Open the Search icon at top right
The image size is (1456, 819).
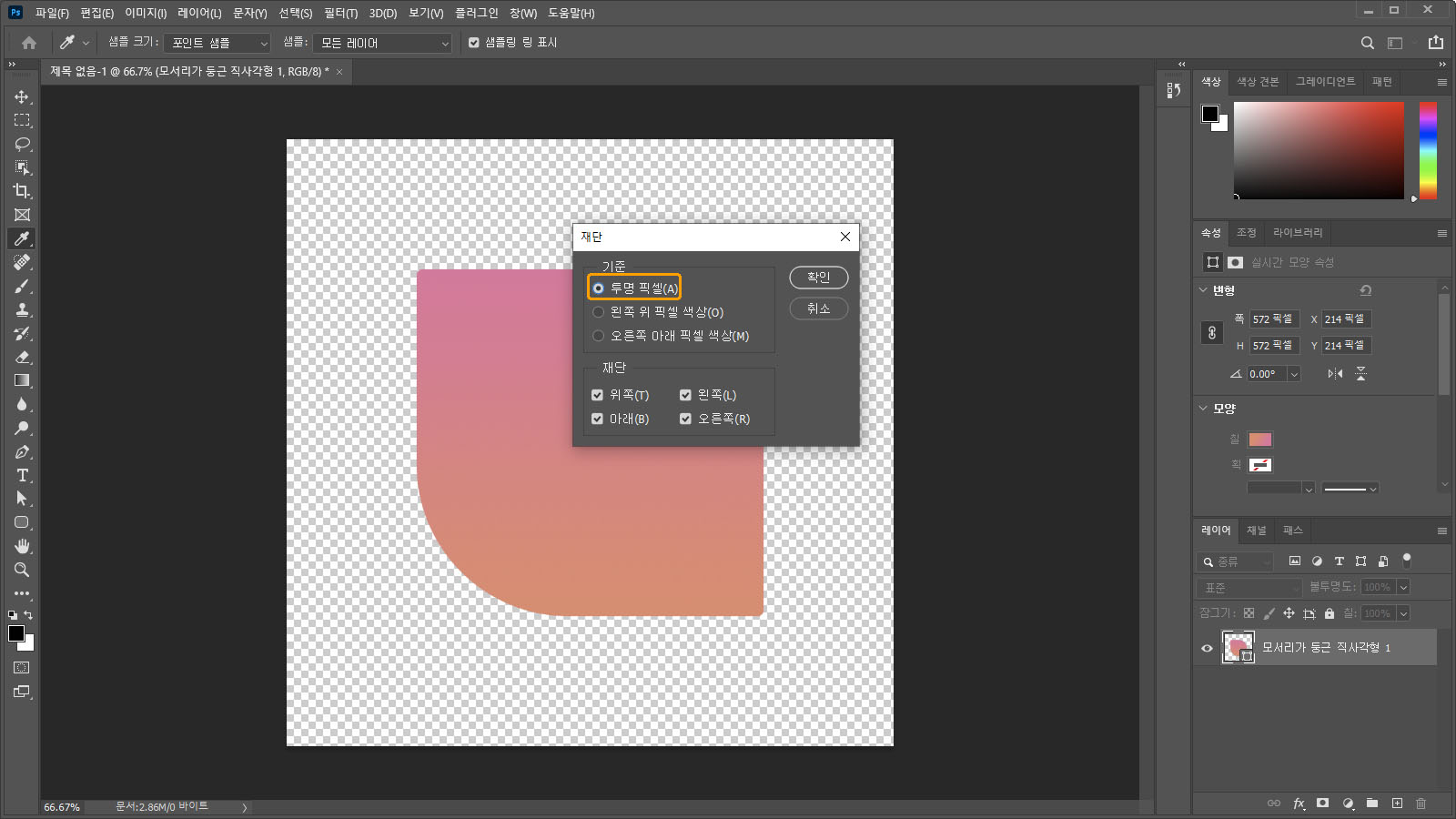click(1367, 43)
